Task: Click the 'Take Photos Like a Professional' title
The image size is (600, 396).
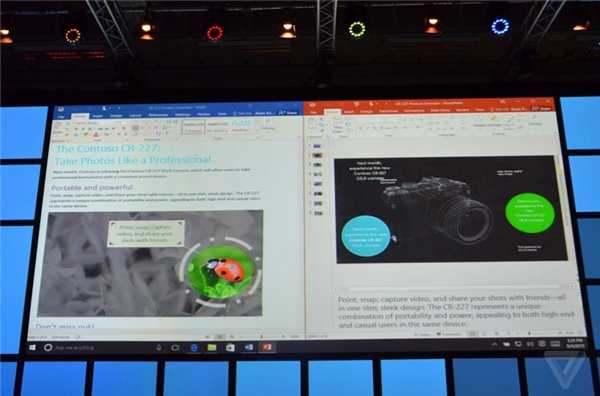Action: click(x=133, y=160)
